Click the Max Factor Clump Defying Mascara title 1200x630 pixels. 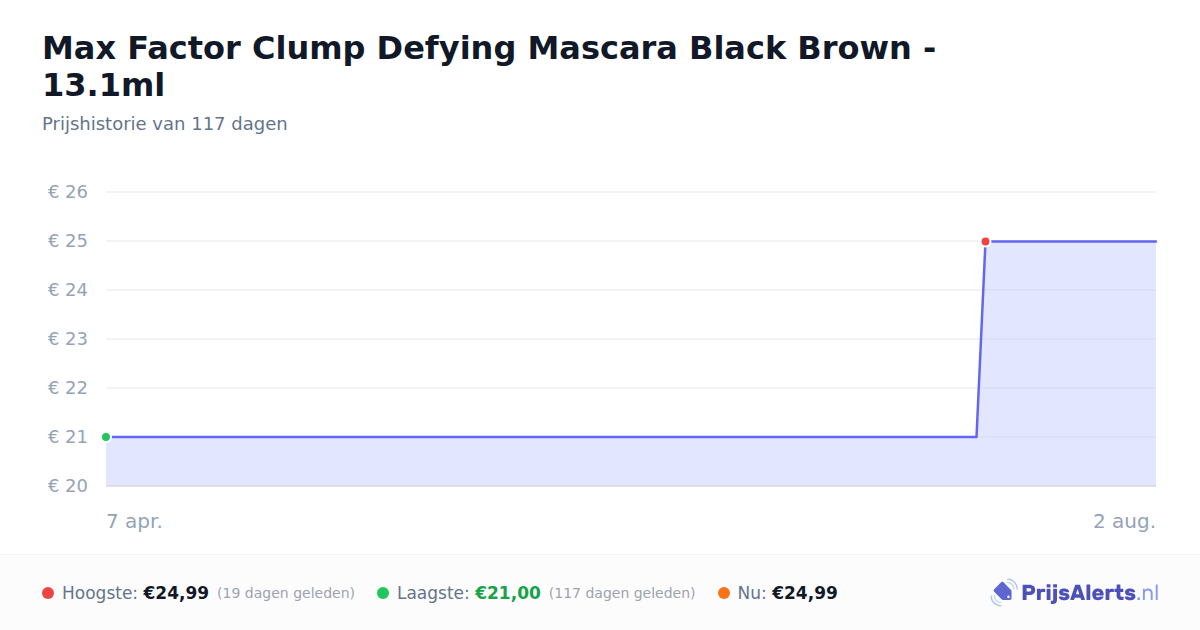tap(489, 66)
